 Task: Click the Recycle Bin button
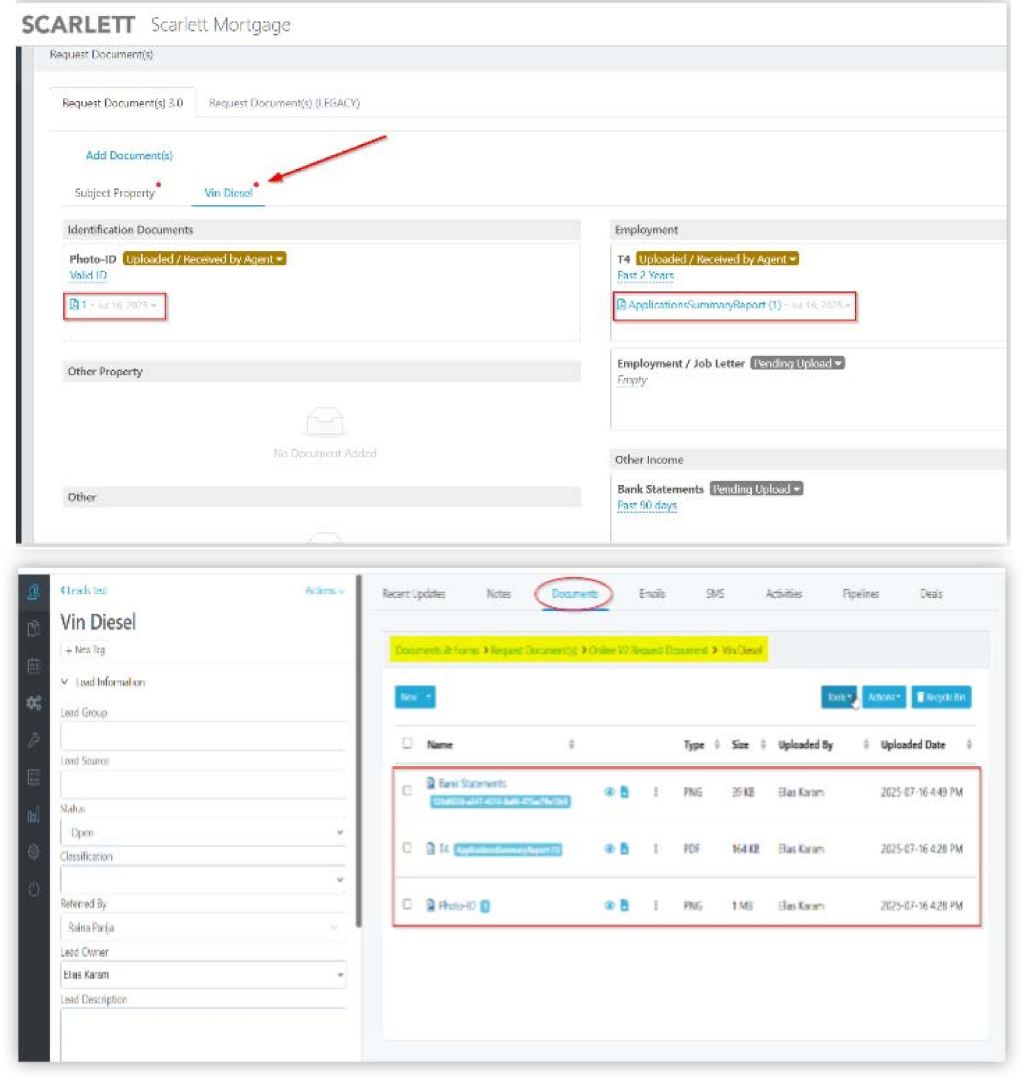pyautogui.click(x=940, y=697)
